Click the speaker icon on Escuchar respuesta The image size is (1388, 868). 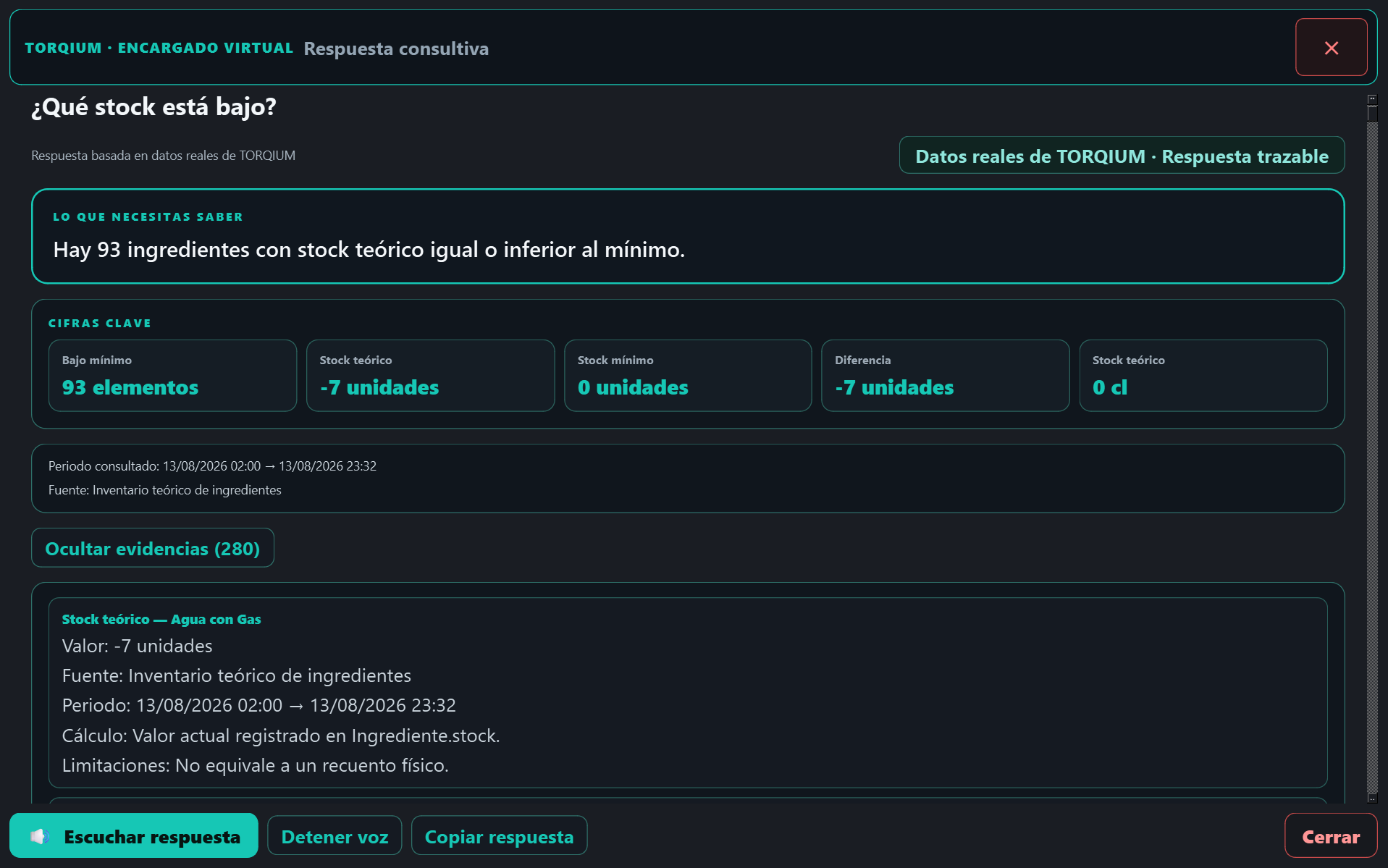[x=40, y=837]
